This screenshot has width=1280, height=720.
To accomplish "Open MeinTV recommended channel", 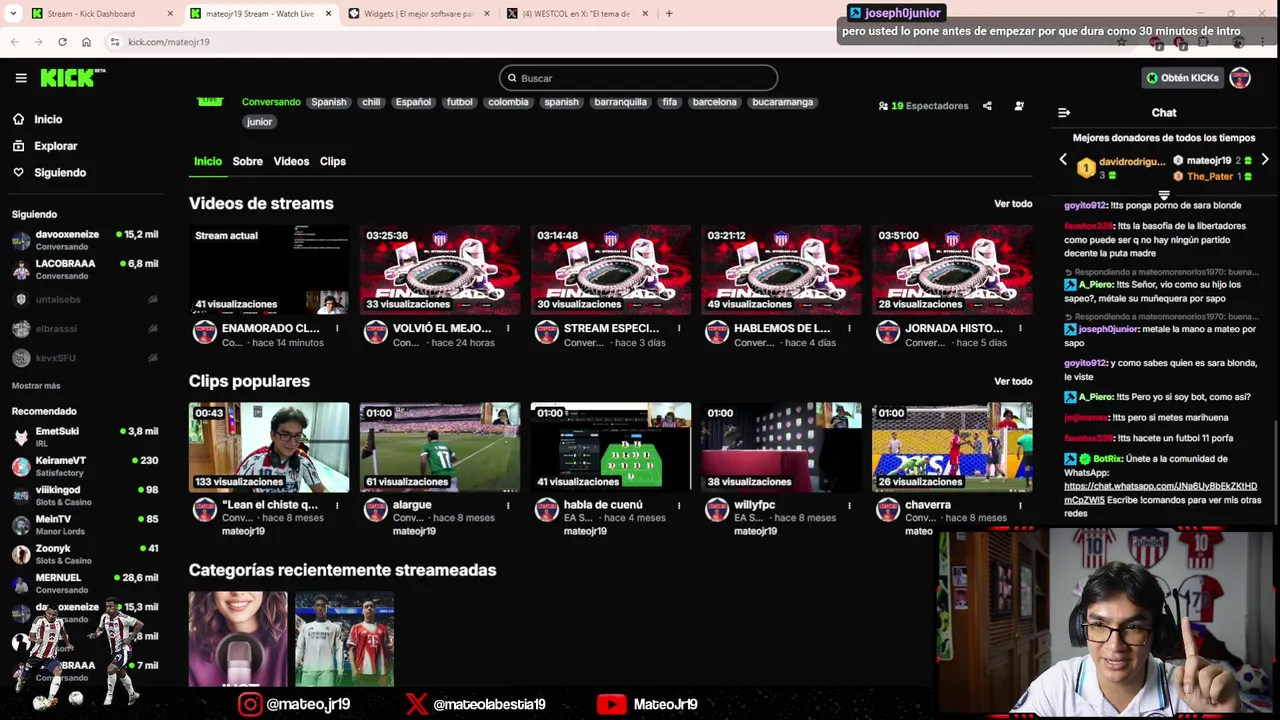I will pyautogui.click(x=85, y=524).
